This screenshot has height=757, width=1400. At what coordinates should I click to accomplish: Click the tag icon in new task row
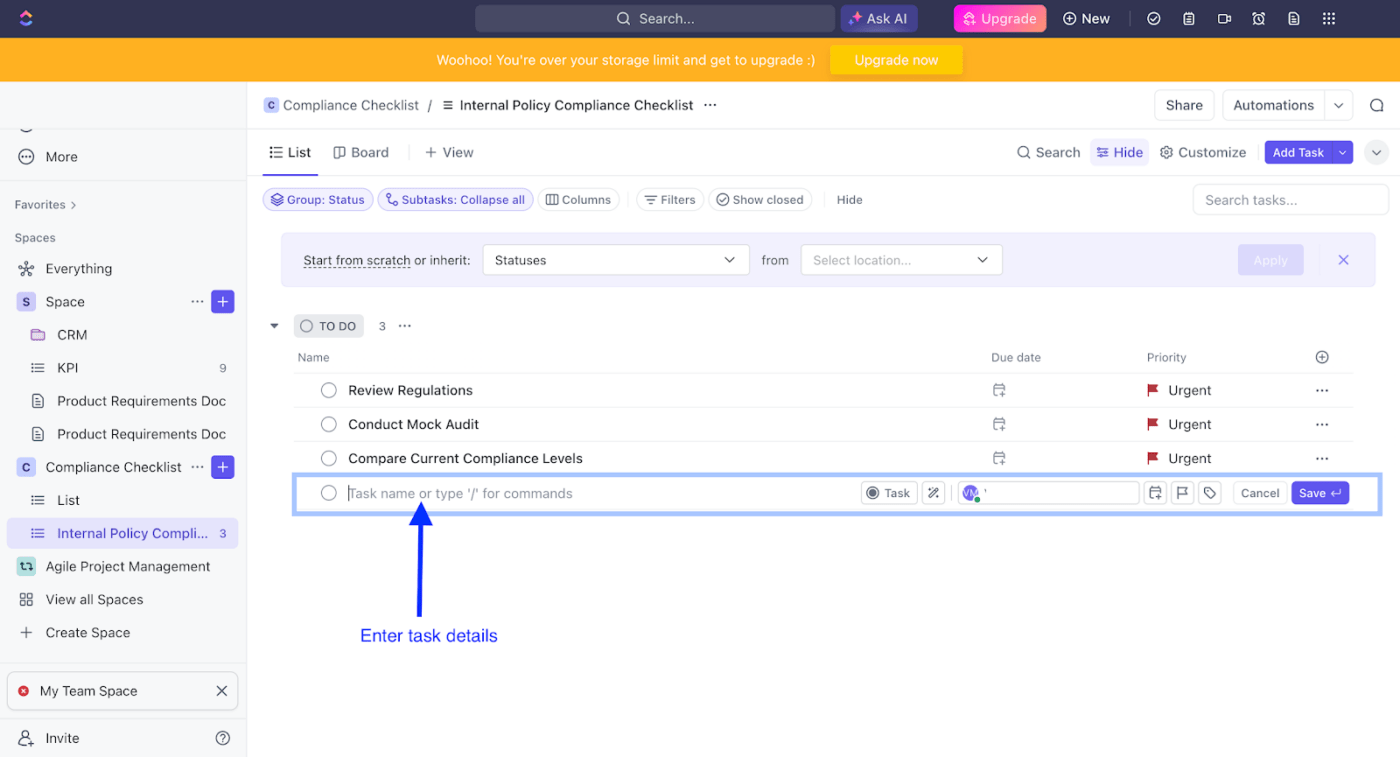pos(1210,493)
